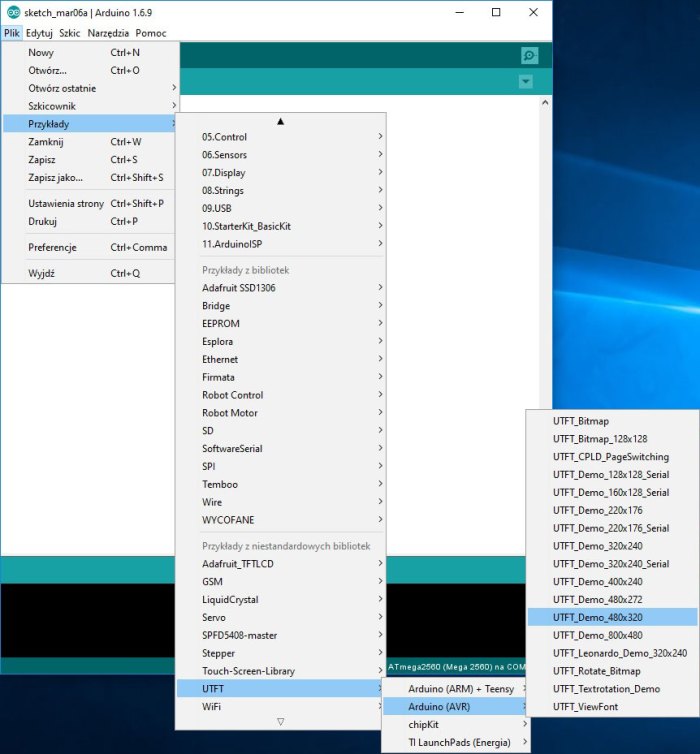Expand Arduino (ARM) + Teensy submenu
Viewport: 700px width, 754px height.
[456, 689]
